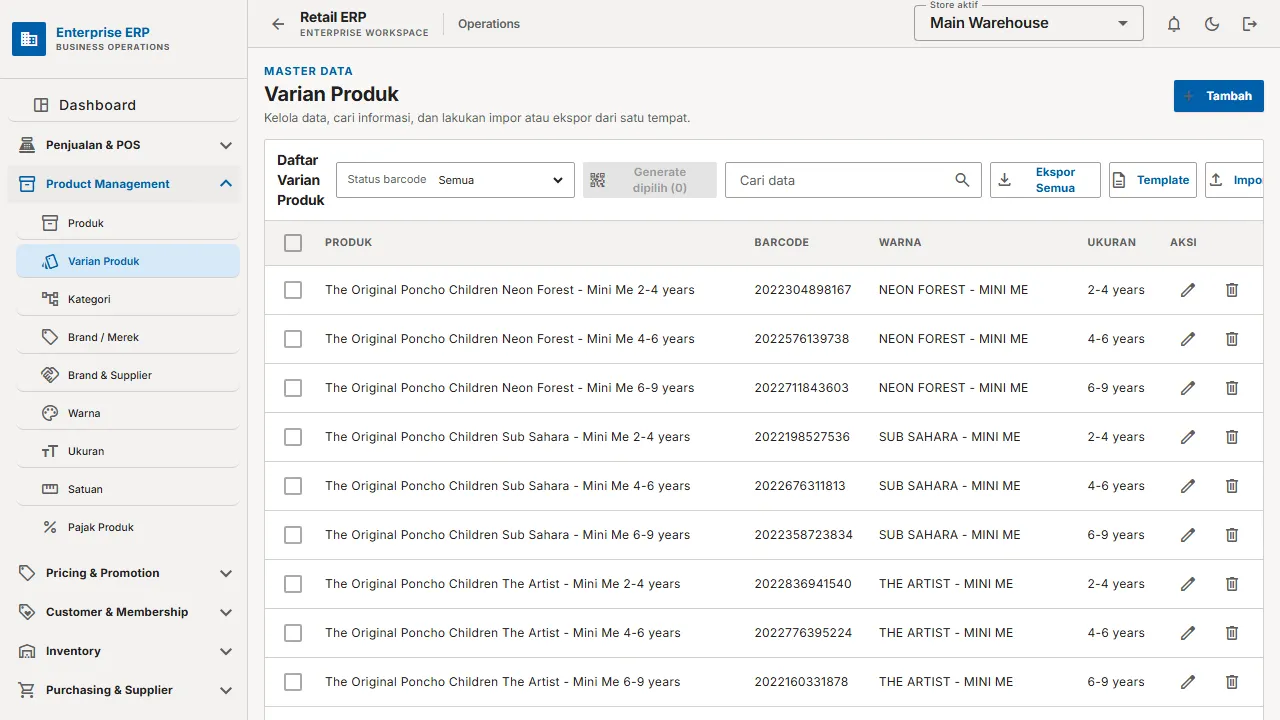Click the back arrow next to Retail ERP
The height and width of the screenshot is (720, 1280).
pos(278,24)
